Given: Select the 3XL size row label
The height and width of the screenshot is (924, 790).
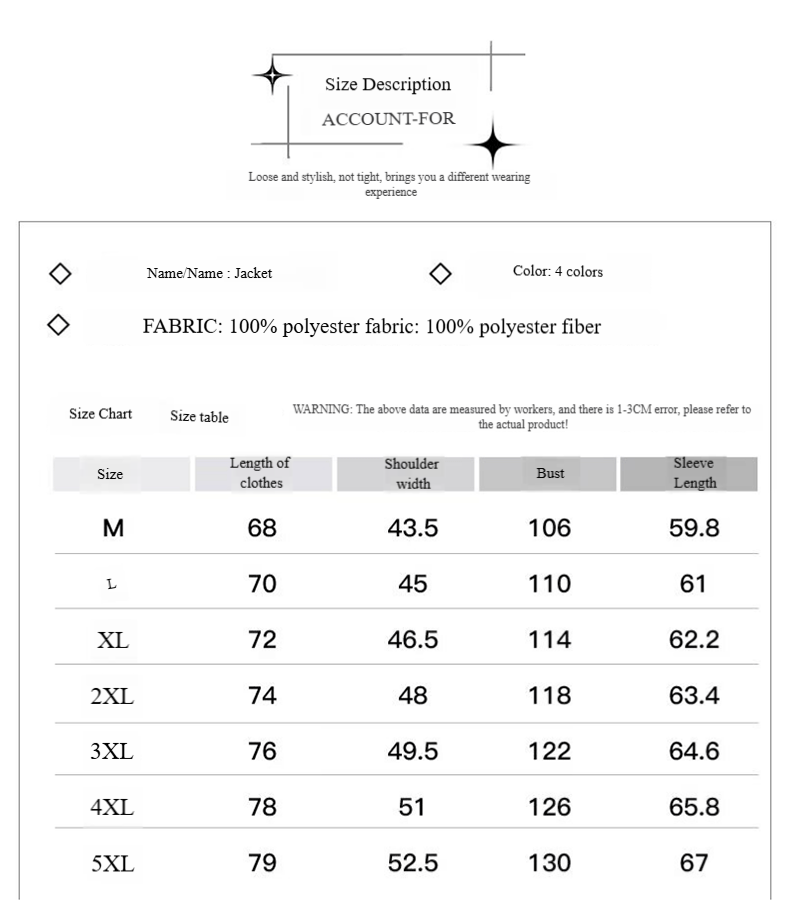Looking at the screenshot, I should [x=113, y=751].
